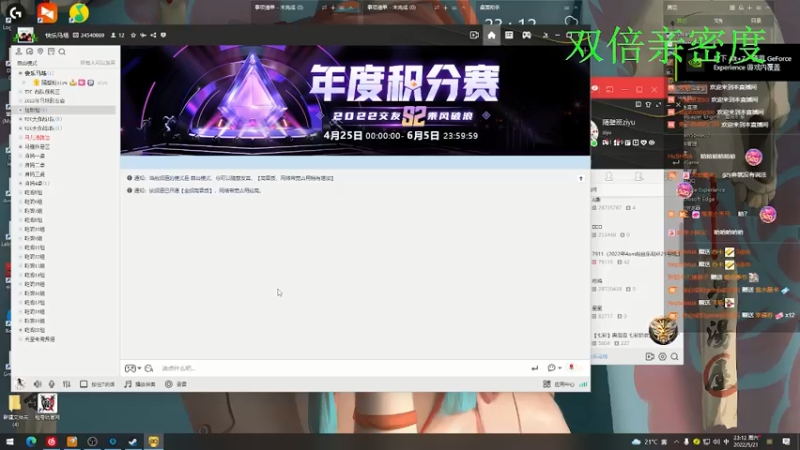Open the skin shirt icon in red window
This screenshot has width=800, height=450.
648,105
